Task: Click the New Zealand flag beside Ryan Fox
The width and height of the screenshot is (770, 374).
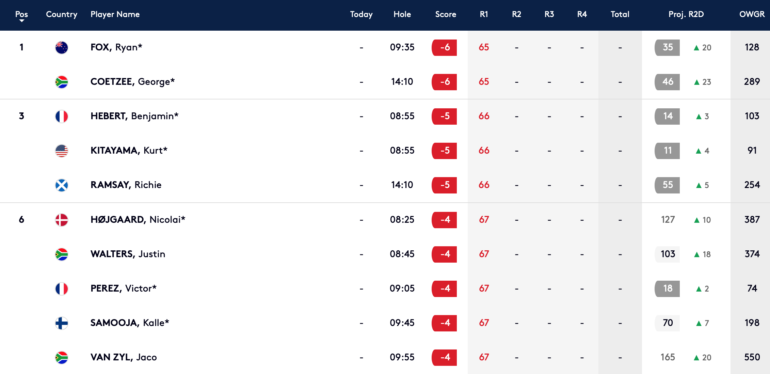Action: (x=61, y=48)
